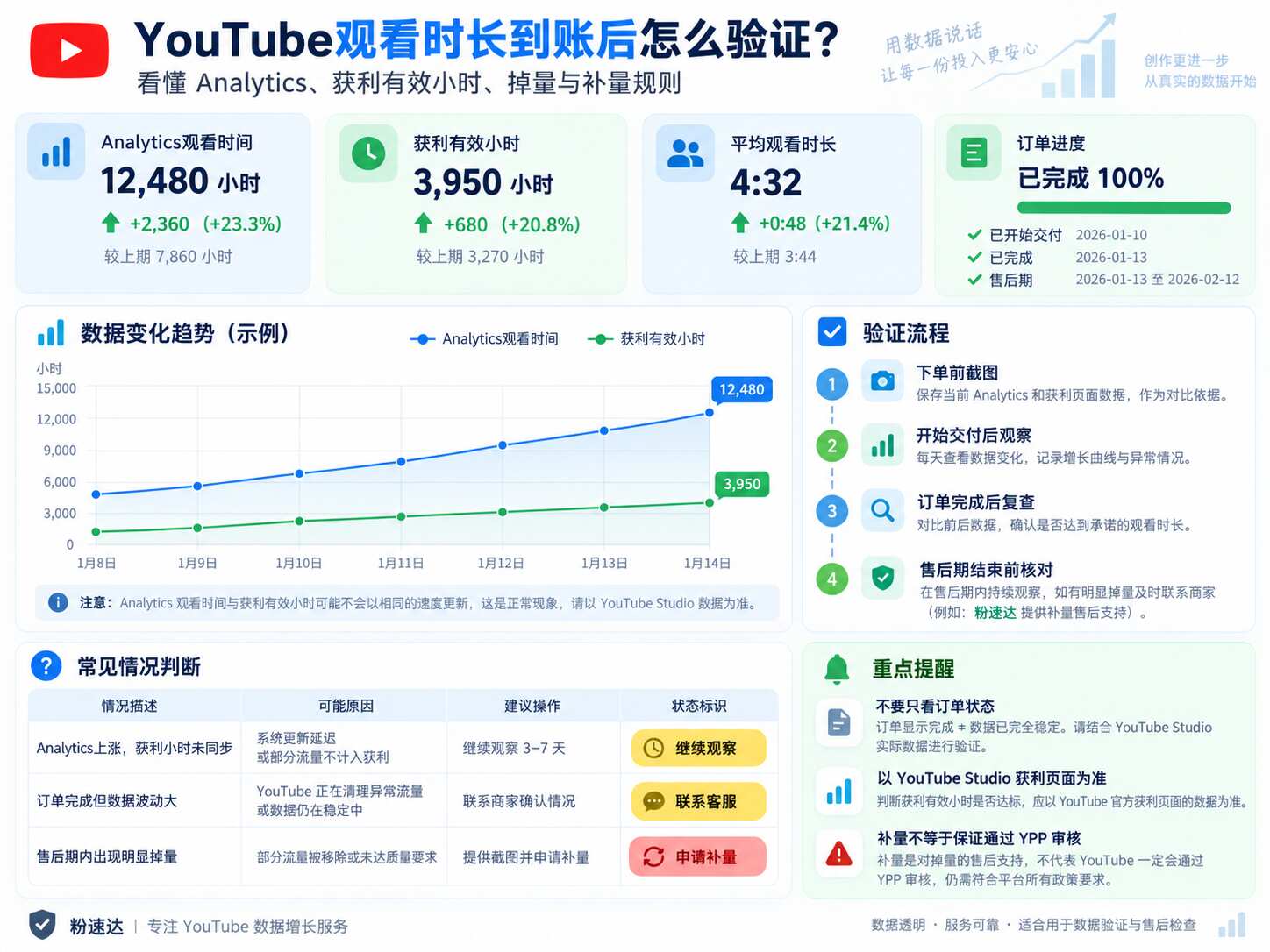The image size is (1270, 952).
Task: Select the row '订单完成但数据波动大'
Action: [403, 801]
